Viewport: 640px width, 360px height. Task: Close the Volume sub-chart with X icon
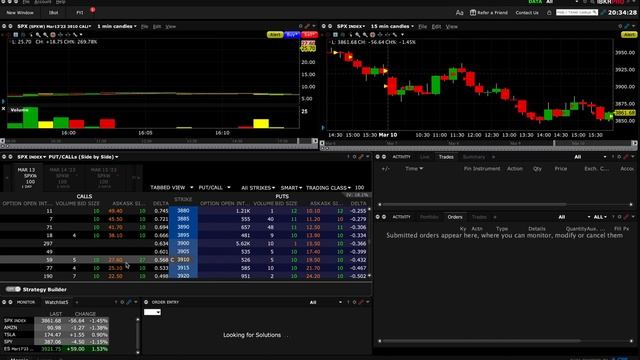[x=3, y=109]
